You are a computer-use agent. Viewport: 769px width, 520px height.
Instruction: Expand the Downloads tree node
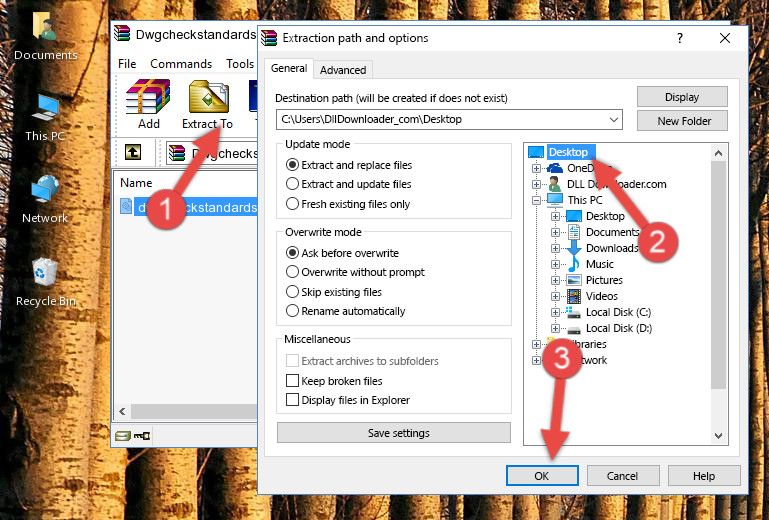pyautogui.click(x=555, y=248)
